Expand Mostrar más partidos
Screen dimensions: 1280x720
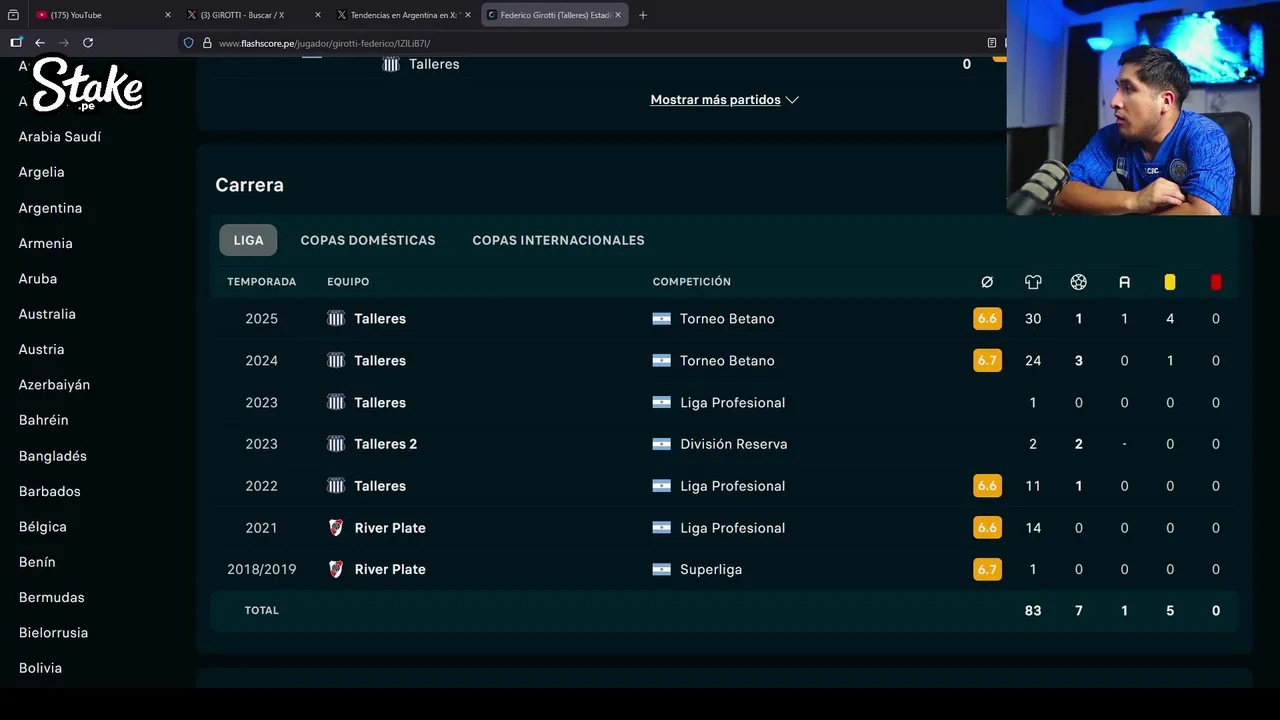pyautogui.click(x=724, y=100)
